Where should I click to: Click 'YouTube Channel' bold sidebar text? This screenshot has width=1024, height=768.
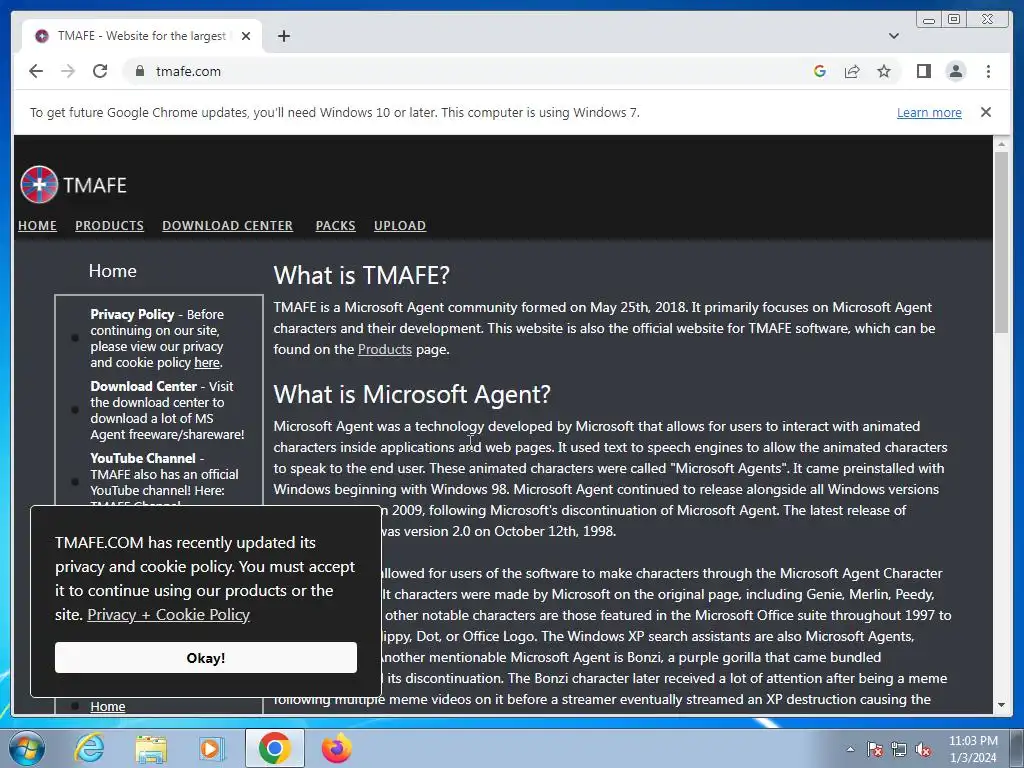pyautogui.click(x=142, y=458)
